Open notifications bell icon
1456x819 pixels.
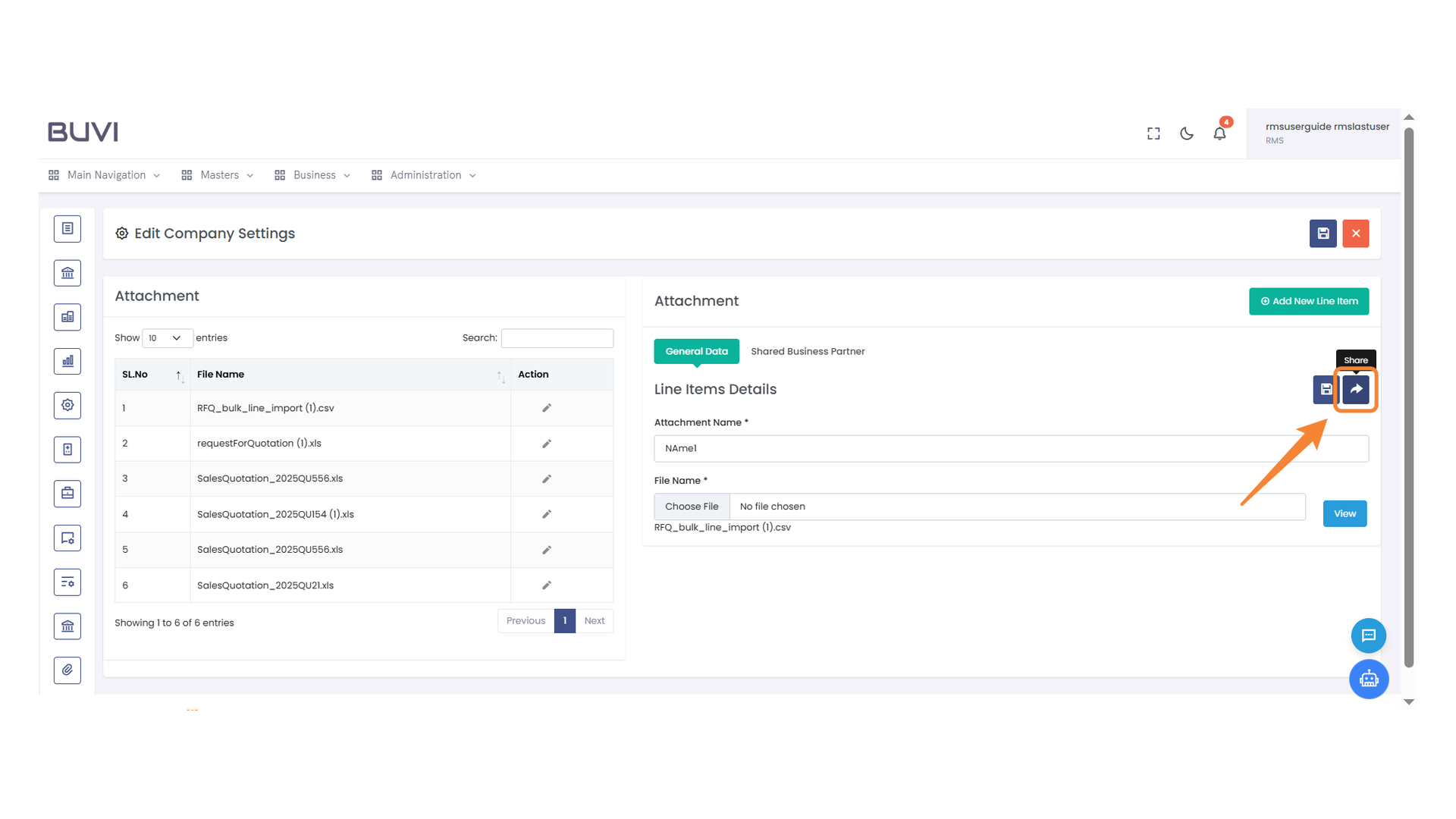(x=1219, y=133)
